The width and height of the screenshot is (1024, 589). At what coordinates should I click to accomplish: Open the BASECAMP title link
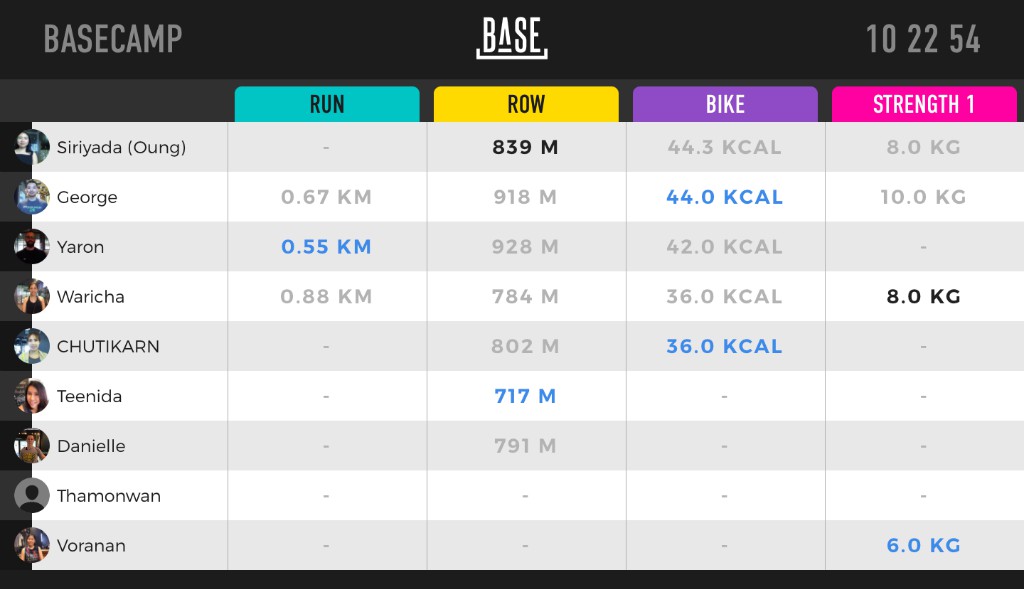click(x=113, y=39)
